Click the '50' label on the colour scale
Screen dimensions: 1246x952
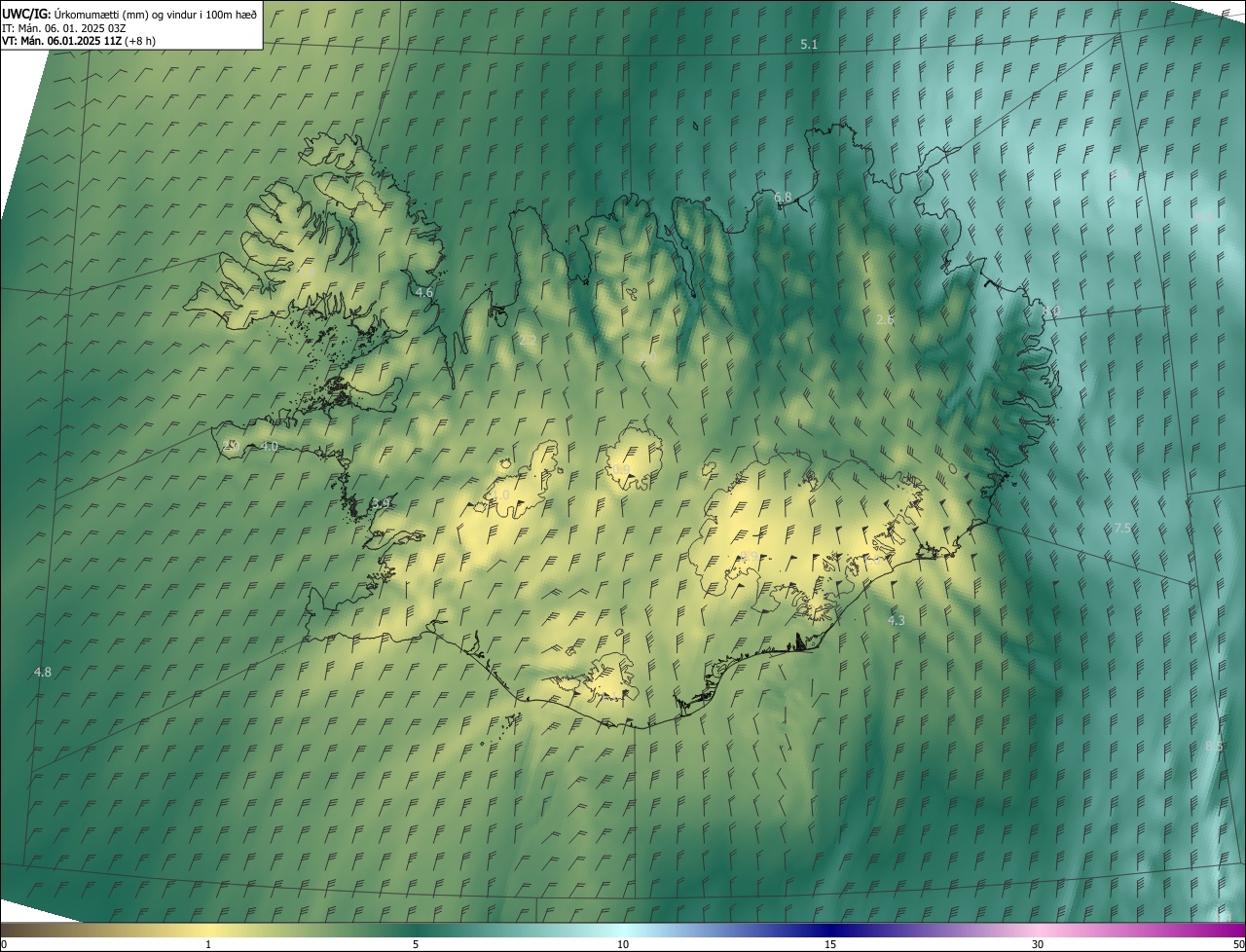[1238, 944]
